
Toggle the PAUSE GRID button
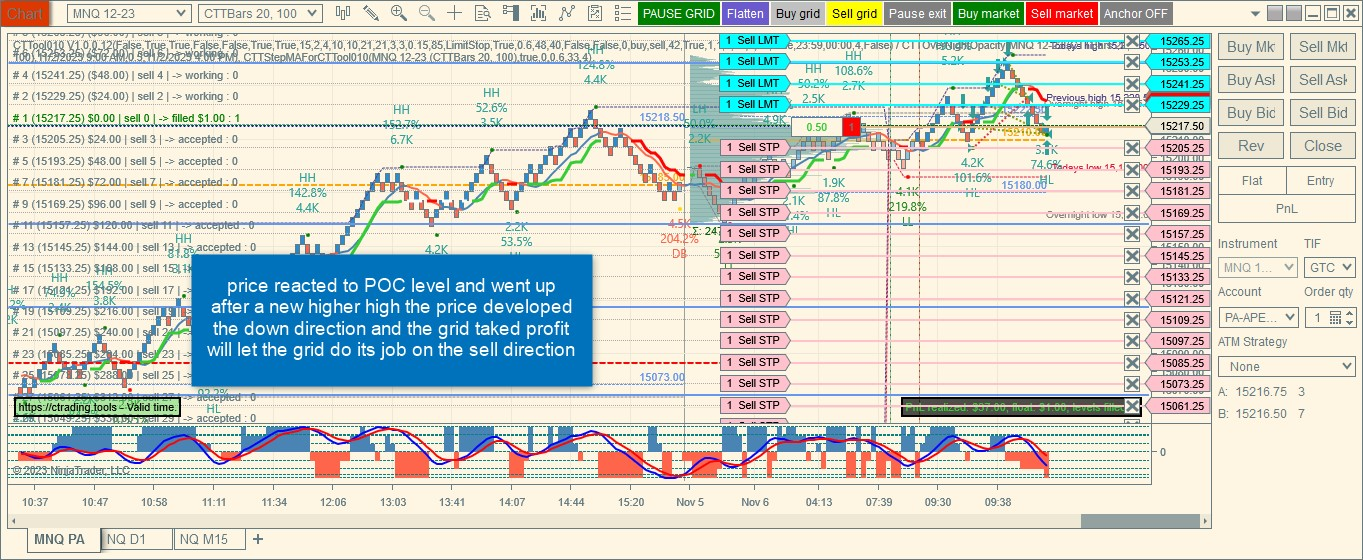pos(678,14)
